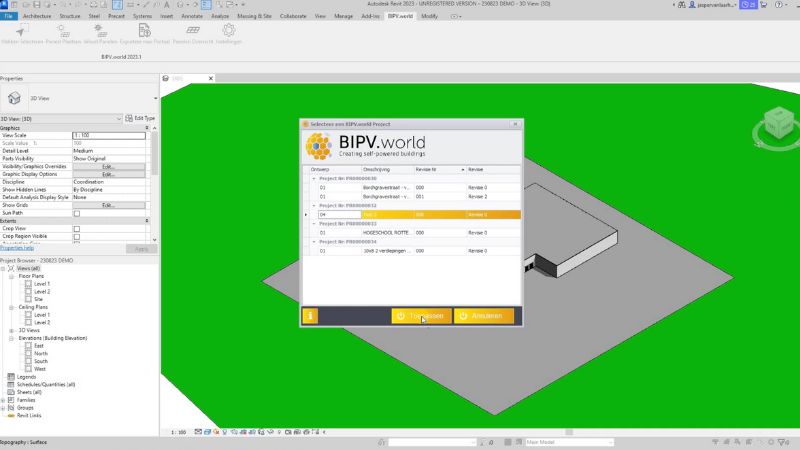Open the File menu
The height and width of the screenshot is (450, 800).
pos(9,16)
